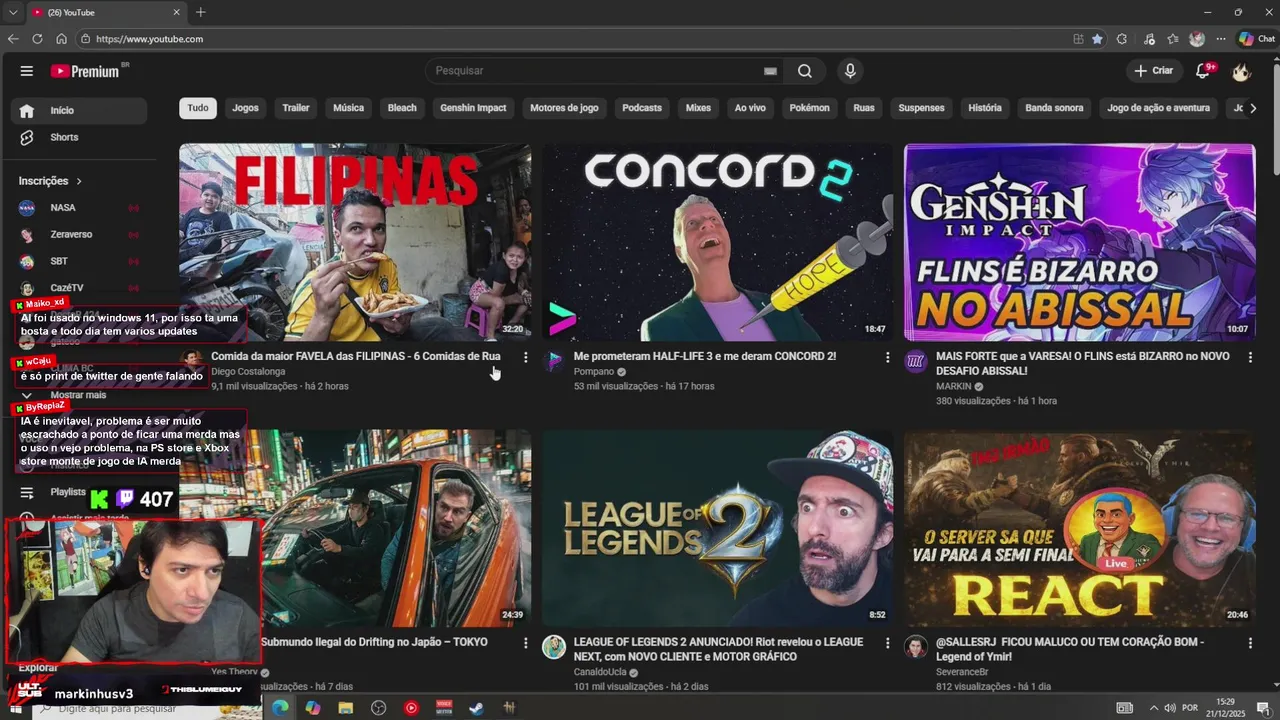
Task: Select the Ao vivo filter chip
Action: 750,108
